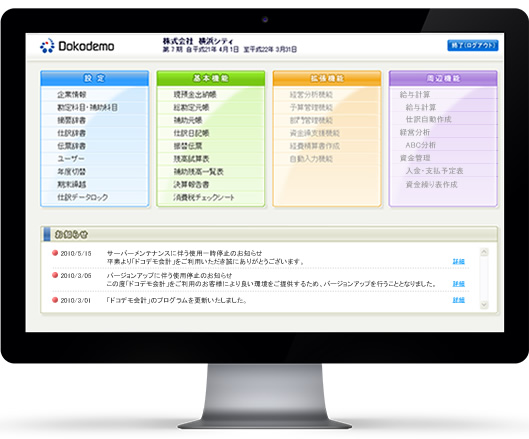This screenshot has height=439, width=529.
Task: Log out with the 終了(ログアウト) button
Action: tap(473, 45)
